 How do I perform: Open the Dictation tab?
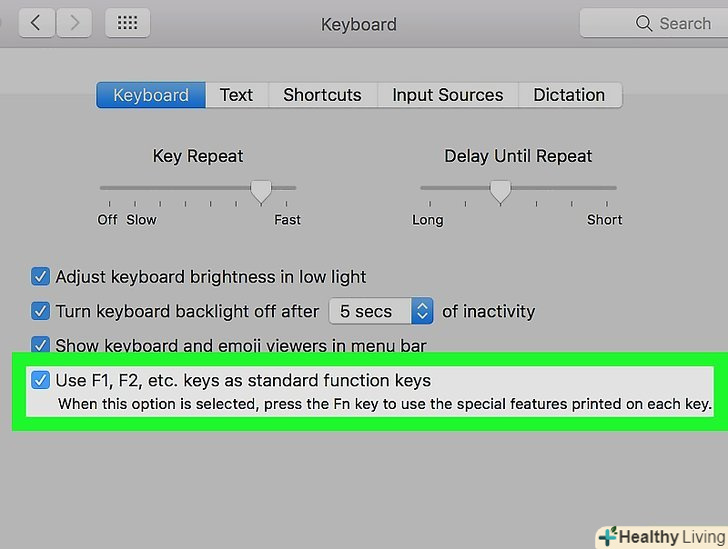point(569,95)
